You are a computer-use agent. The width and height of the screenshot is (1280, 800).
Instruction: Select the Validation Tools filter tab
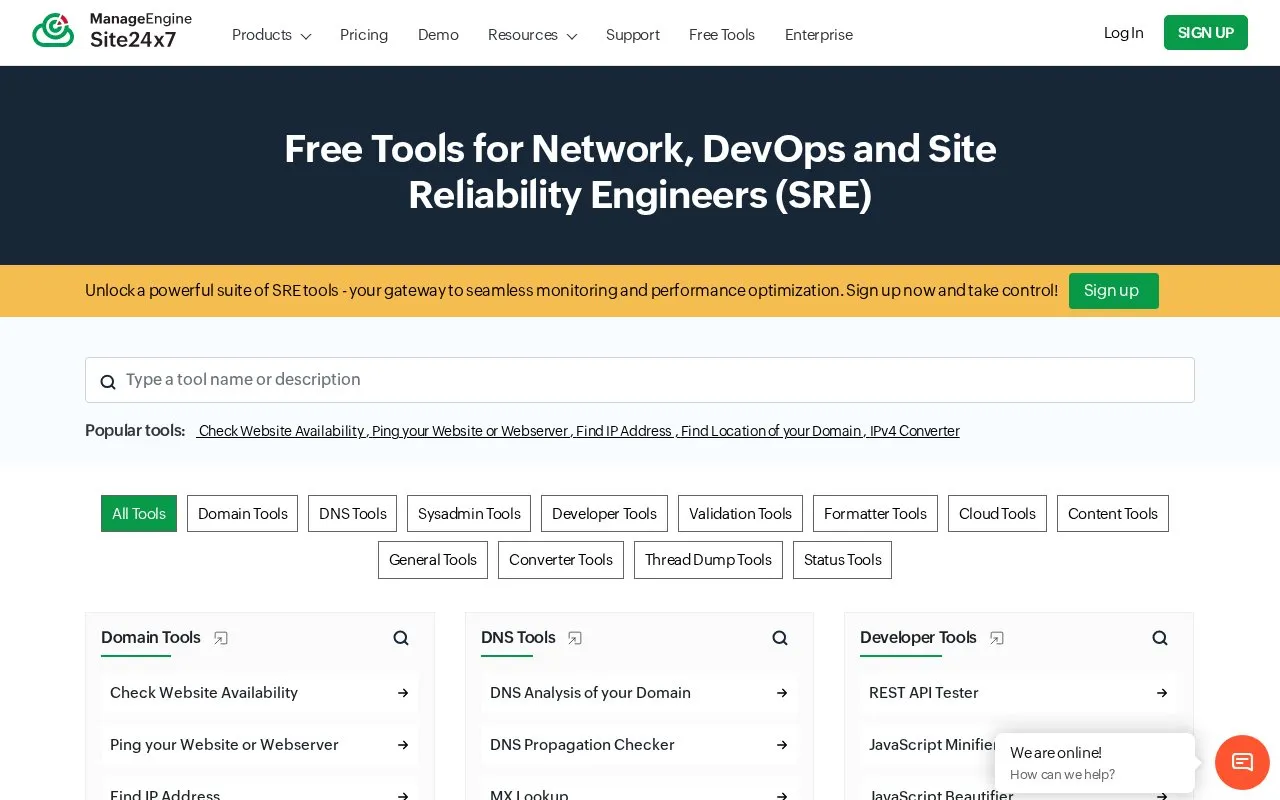pos(741,514)
